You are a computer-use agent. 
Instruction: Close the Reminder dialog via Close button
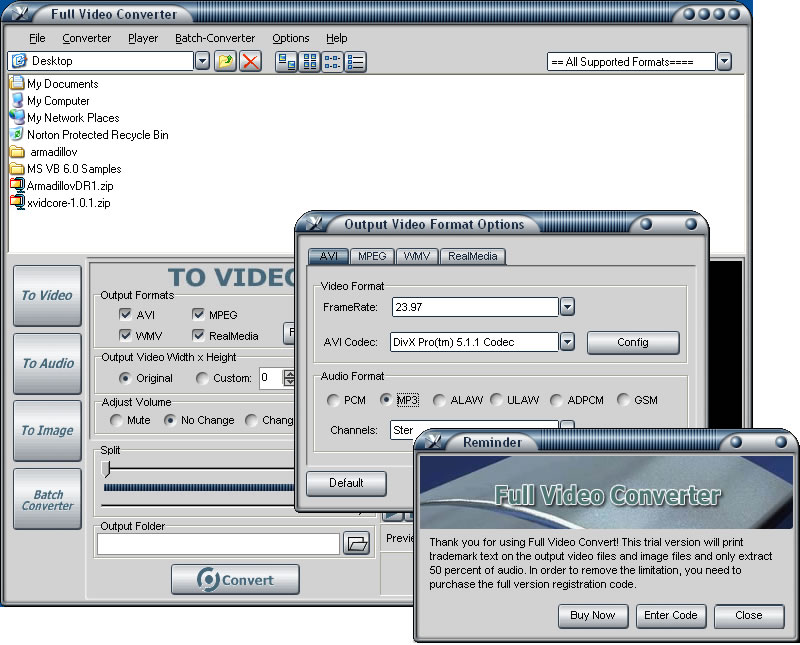coord(749,616)
